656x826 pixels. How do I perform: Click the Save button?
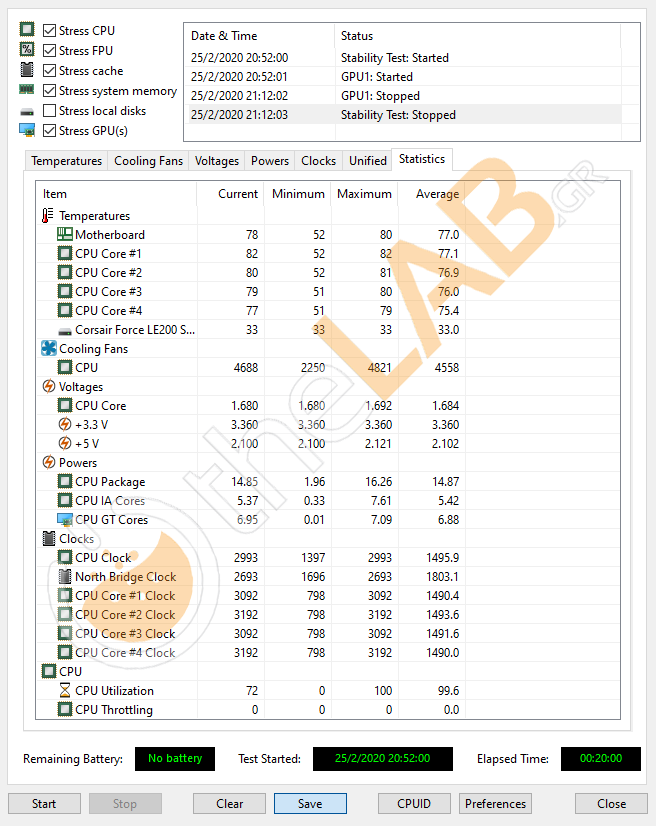click(310, 803)
